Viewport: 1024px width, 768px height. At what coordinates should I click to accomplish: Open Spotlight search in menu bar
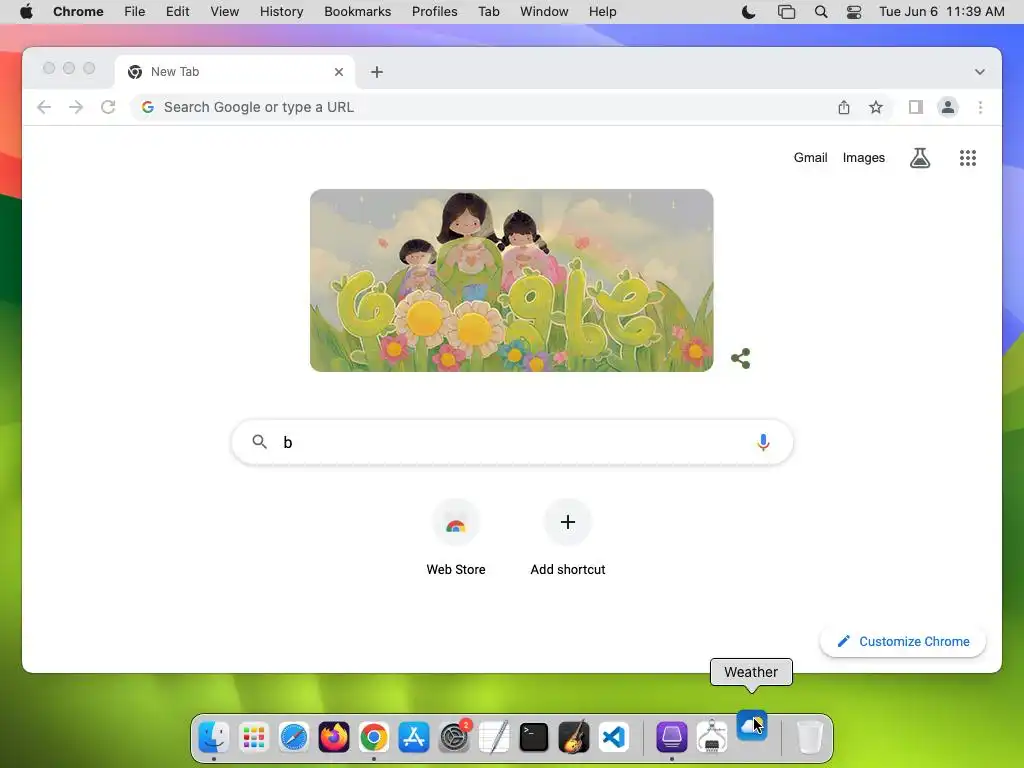click(x=821, y=12)
